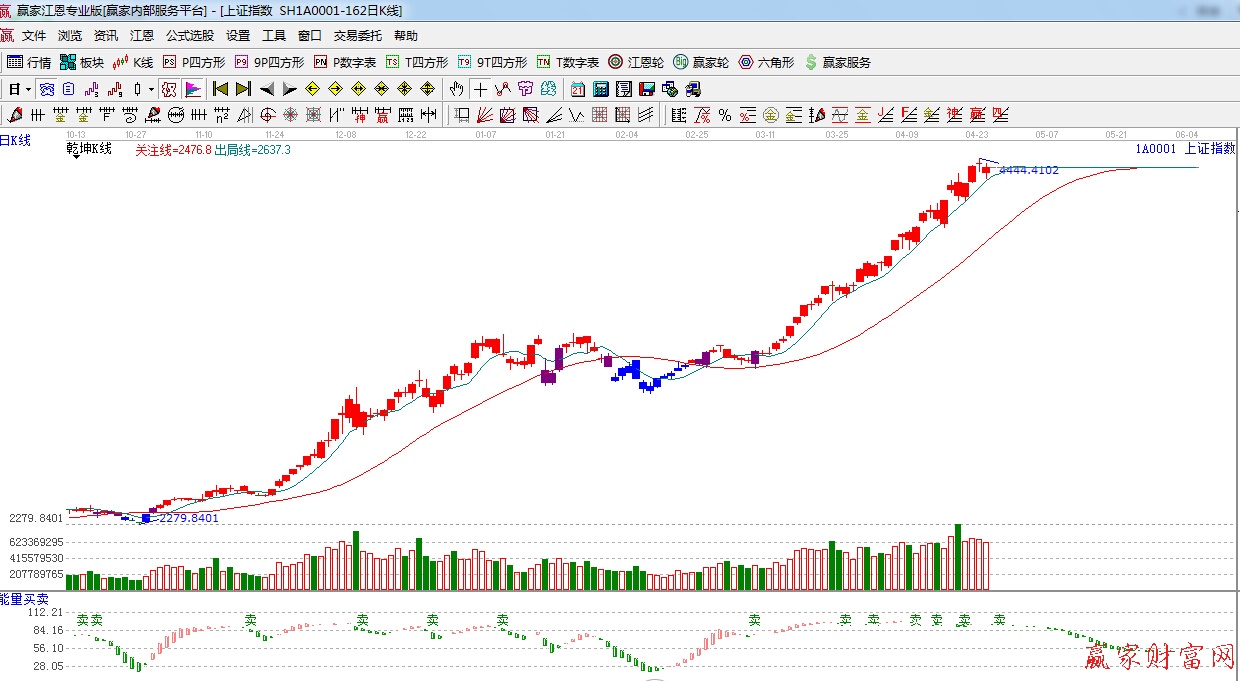Click the percent sign drawing tool
Screen dimensions: 1240x681
point(724,114)
